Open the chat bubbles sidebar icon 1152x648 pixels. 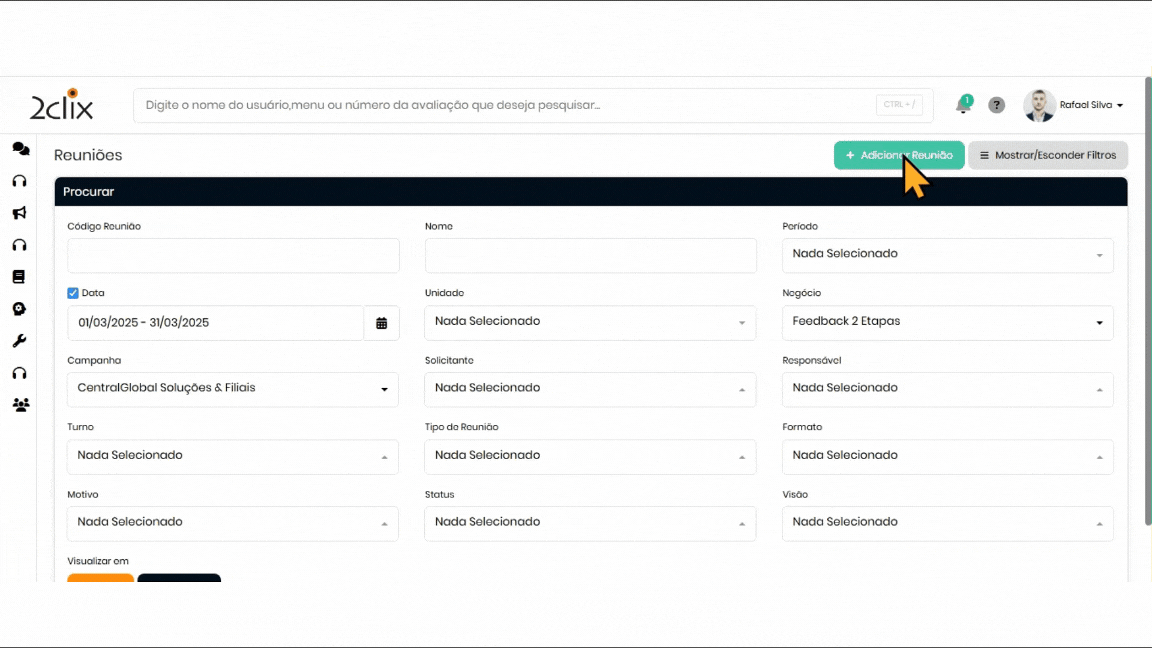(x=20, y=149)
